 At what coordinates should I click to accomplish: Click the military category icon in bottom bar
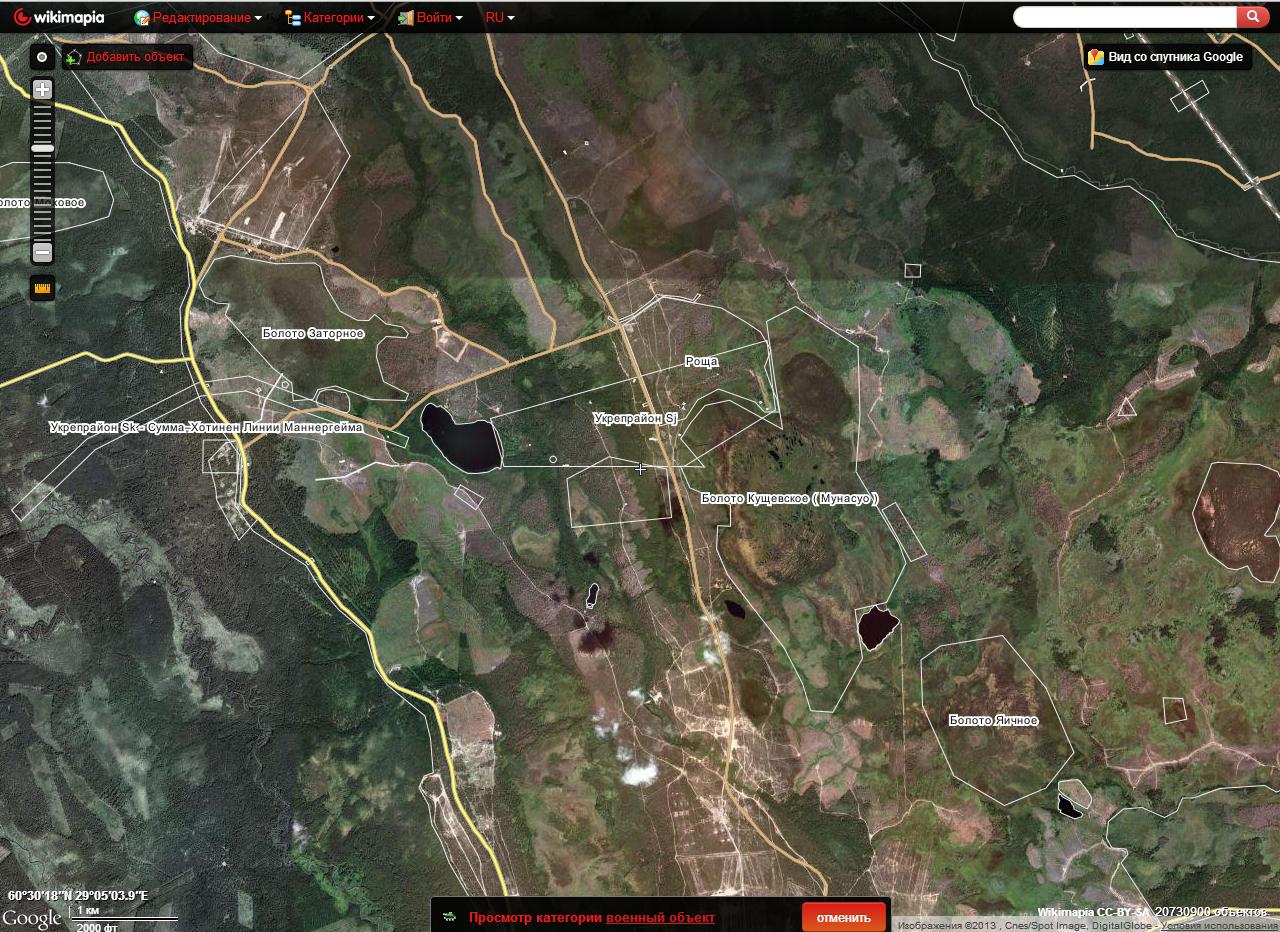pos(449,917)
